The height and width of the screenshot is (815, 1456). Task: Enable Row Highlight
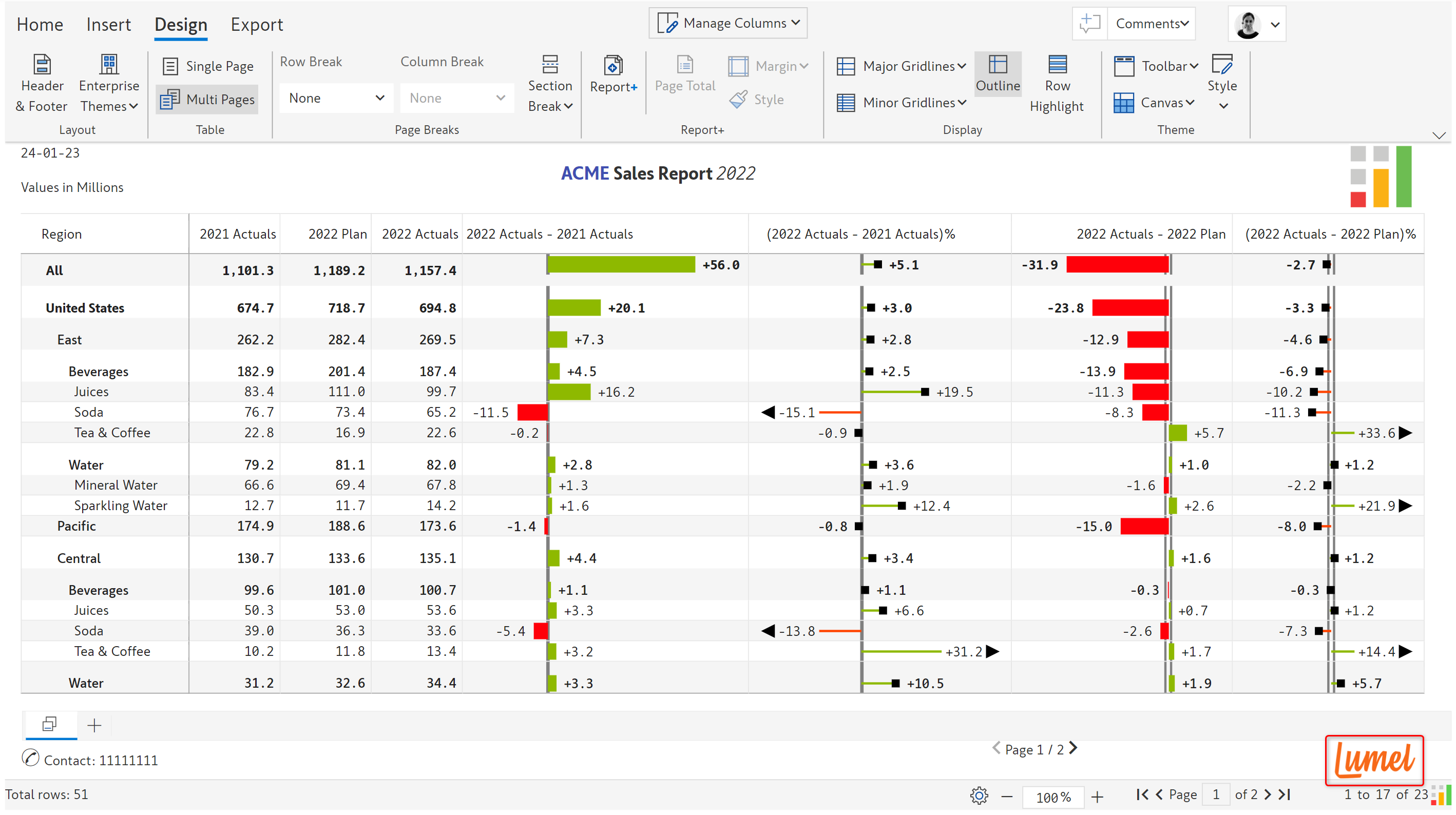pos(1057,84)
